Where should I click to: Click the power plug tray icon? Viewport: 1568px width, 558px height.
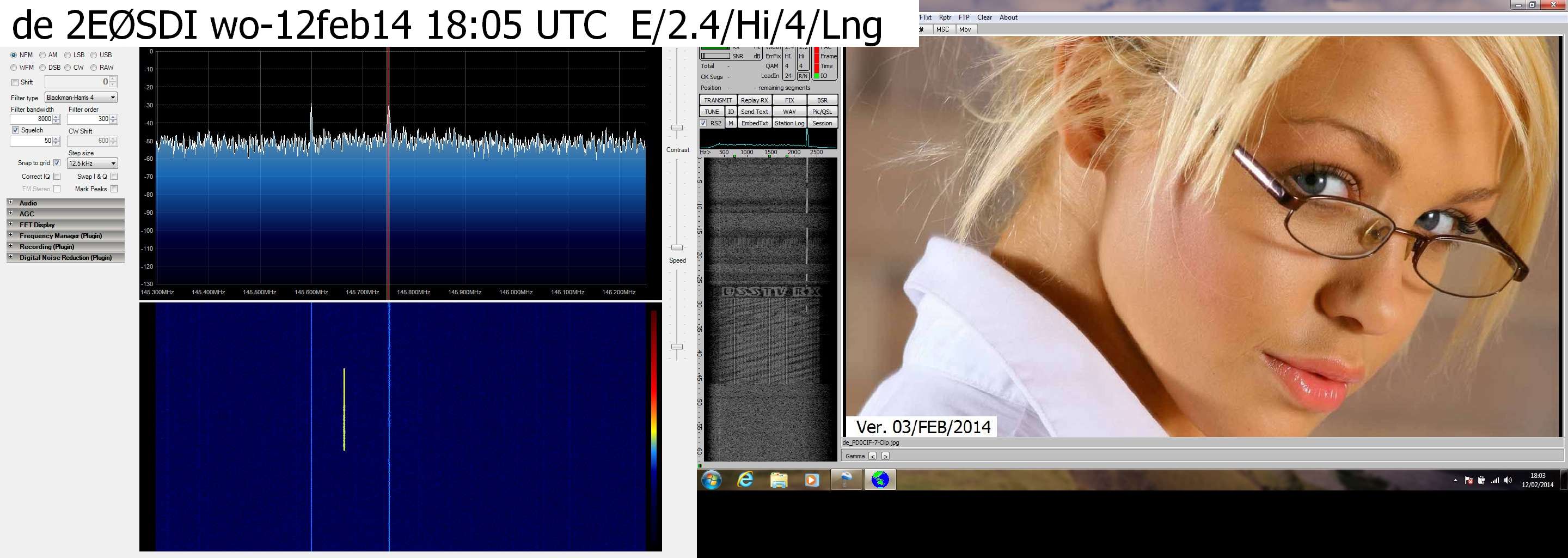coord(1481,480)
